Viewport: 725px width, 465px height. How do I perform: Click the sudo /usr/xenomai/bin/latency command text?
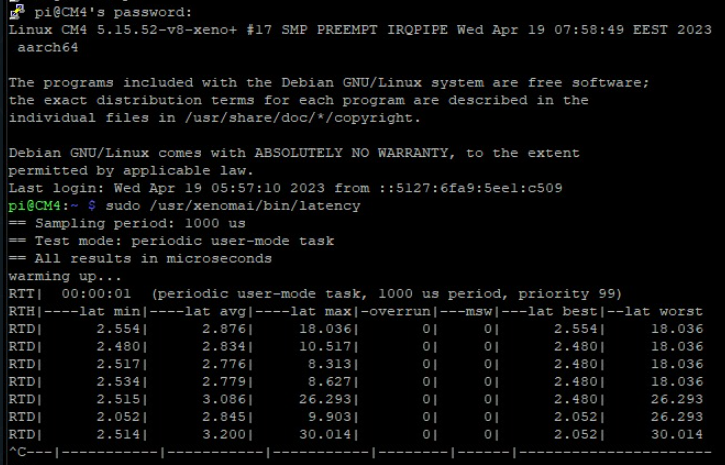tap(233, 206)
